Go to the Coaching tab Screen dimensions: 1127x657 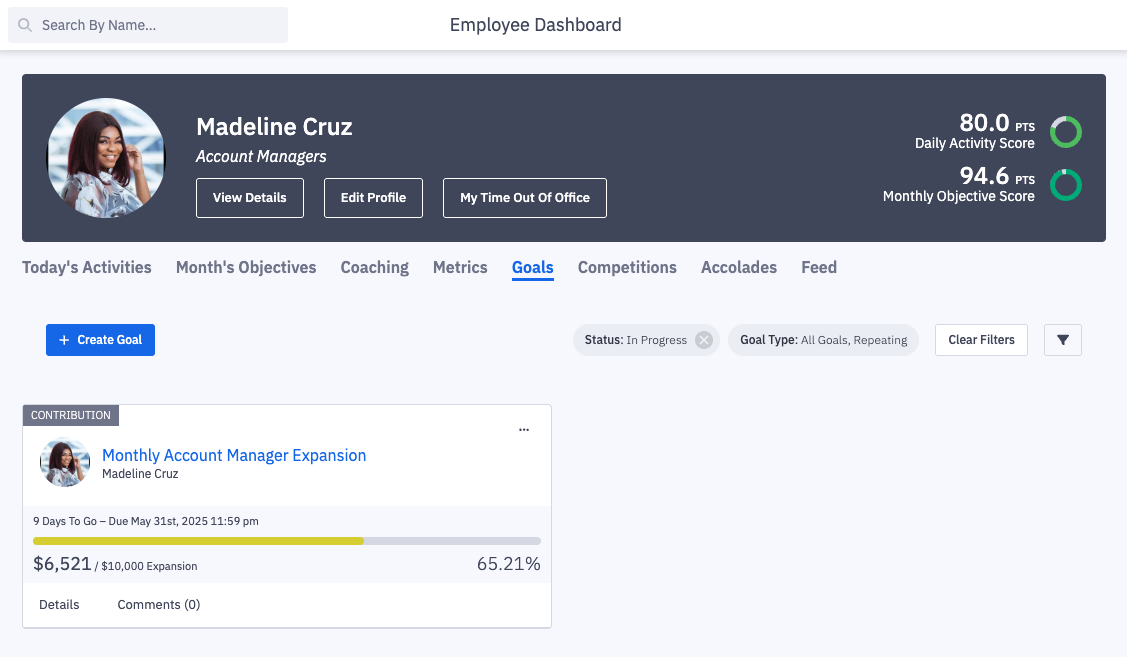click(x=374, y=267)
